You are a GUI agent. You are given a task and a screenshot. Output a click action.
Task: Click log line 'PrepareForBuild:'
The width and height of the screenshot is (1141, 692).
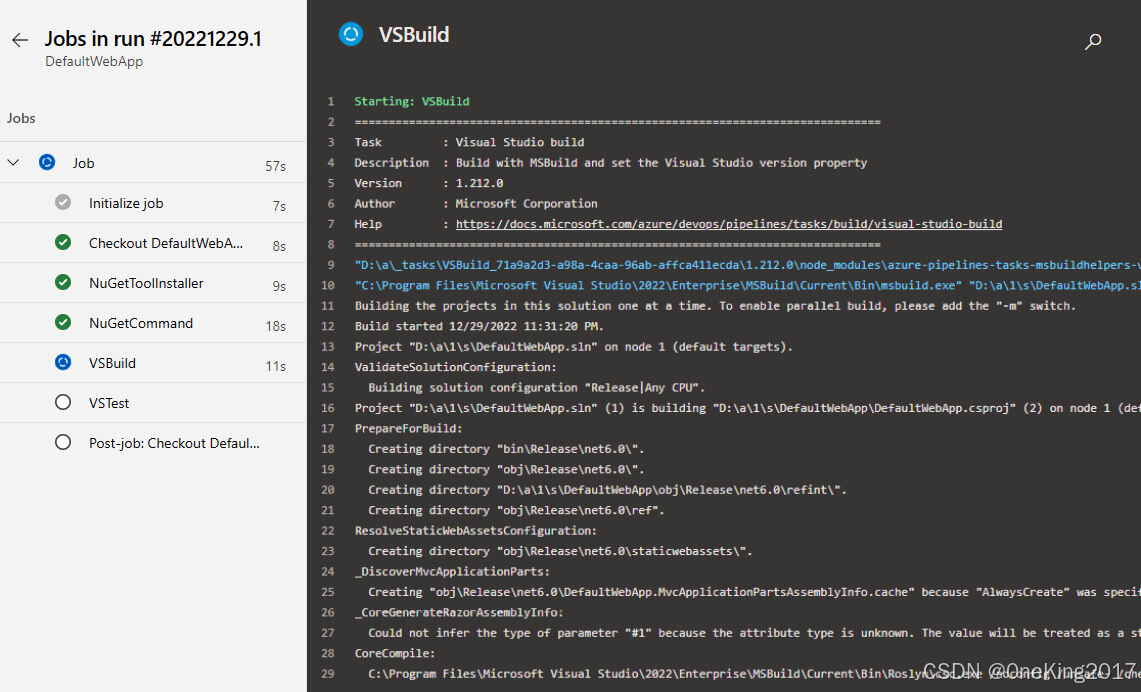point(408,429)
